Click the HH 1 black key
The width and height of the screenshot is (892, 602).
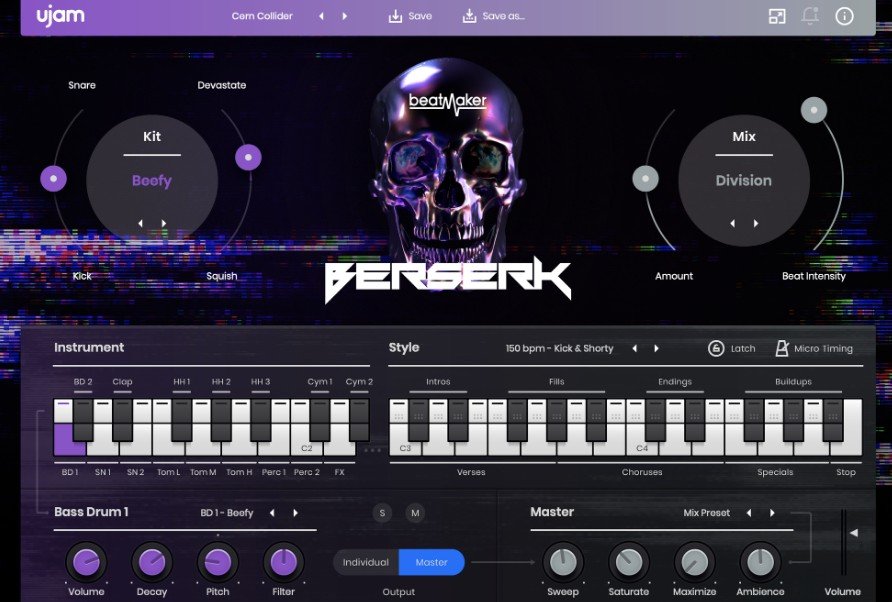pyautogui.click(x=182, y=420)
